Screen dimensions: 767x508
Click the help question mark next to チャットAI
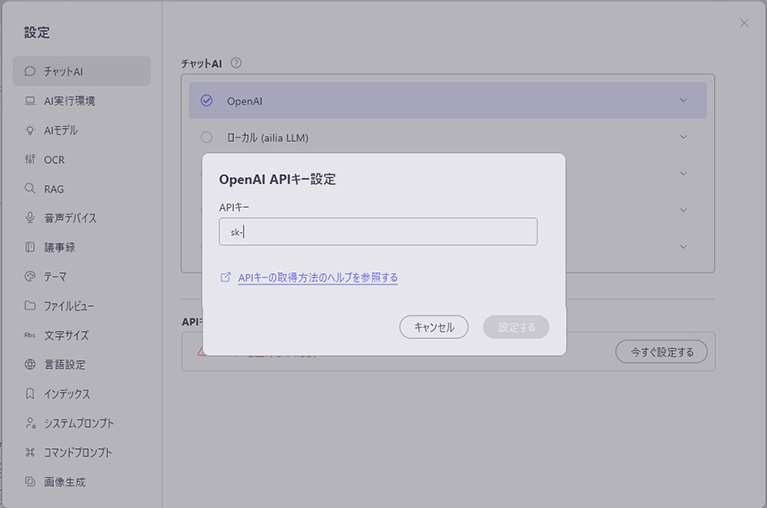236,63
